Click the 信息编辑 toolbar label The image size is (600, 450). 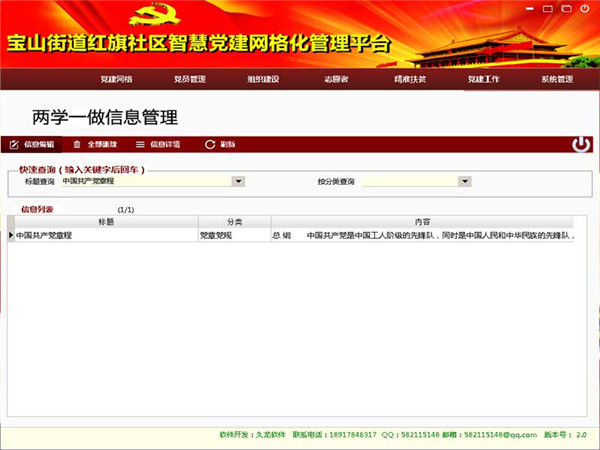point(39,144)
